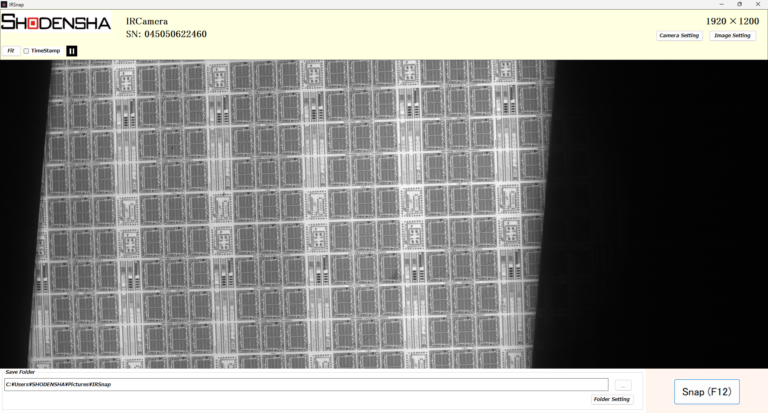Open Folder Setting
The width and height of the screenshot is (768, 413).
(x=612, y=399)
